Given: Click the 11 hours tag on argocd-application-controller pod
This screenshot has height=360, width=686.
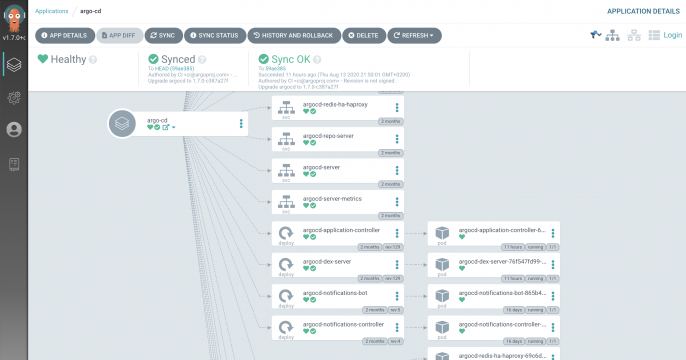Looking at the screenshot, I should coord(513,247).
